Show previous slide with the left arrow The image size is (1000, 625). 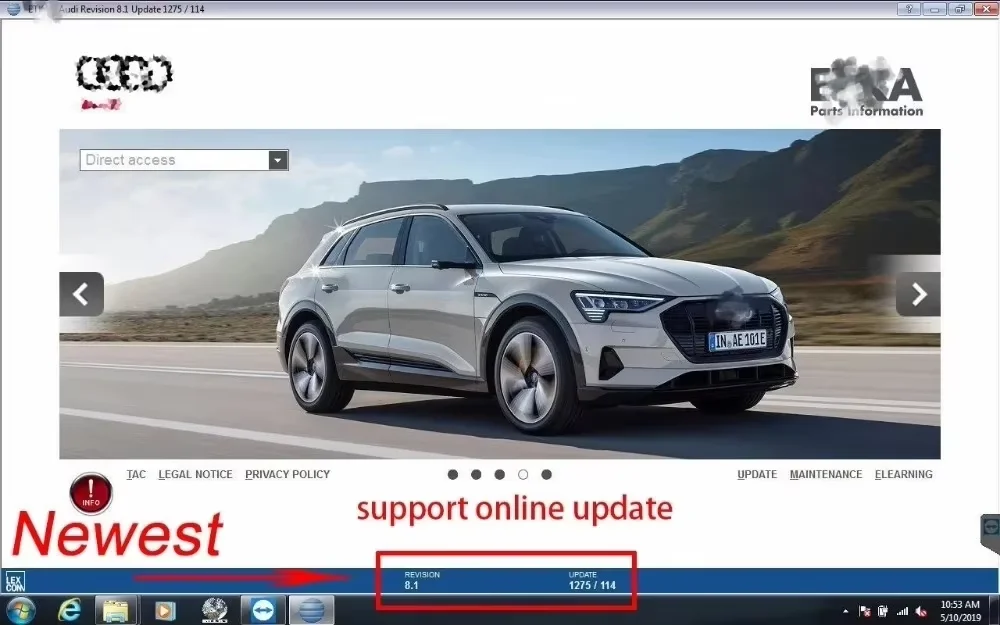pyautogui.click(x=81, y=293)
